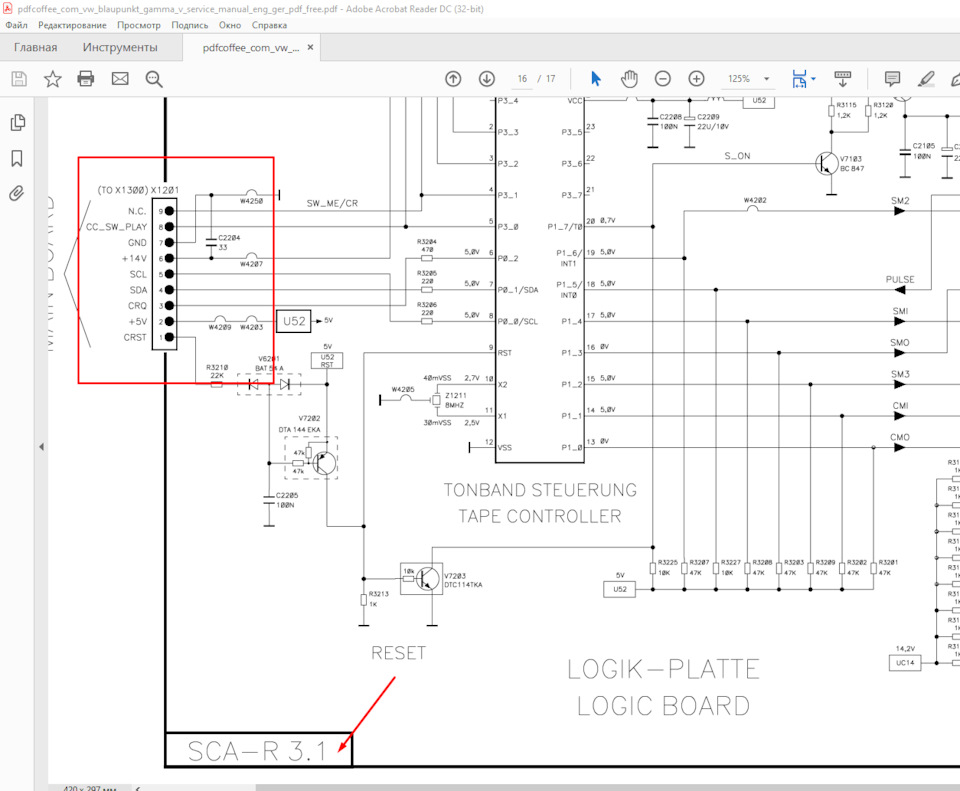Click the +14V pin label
The width and height of the screenshot is (960, 791).
[134, 259]
